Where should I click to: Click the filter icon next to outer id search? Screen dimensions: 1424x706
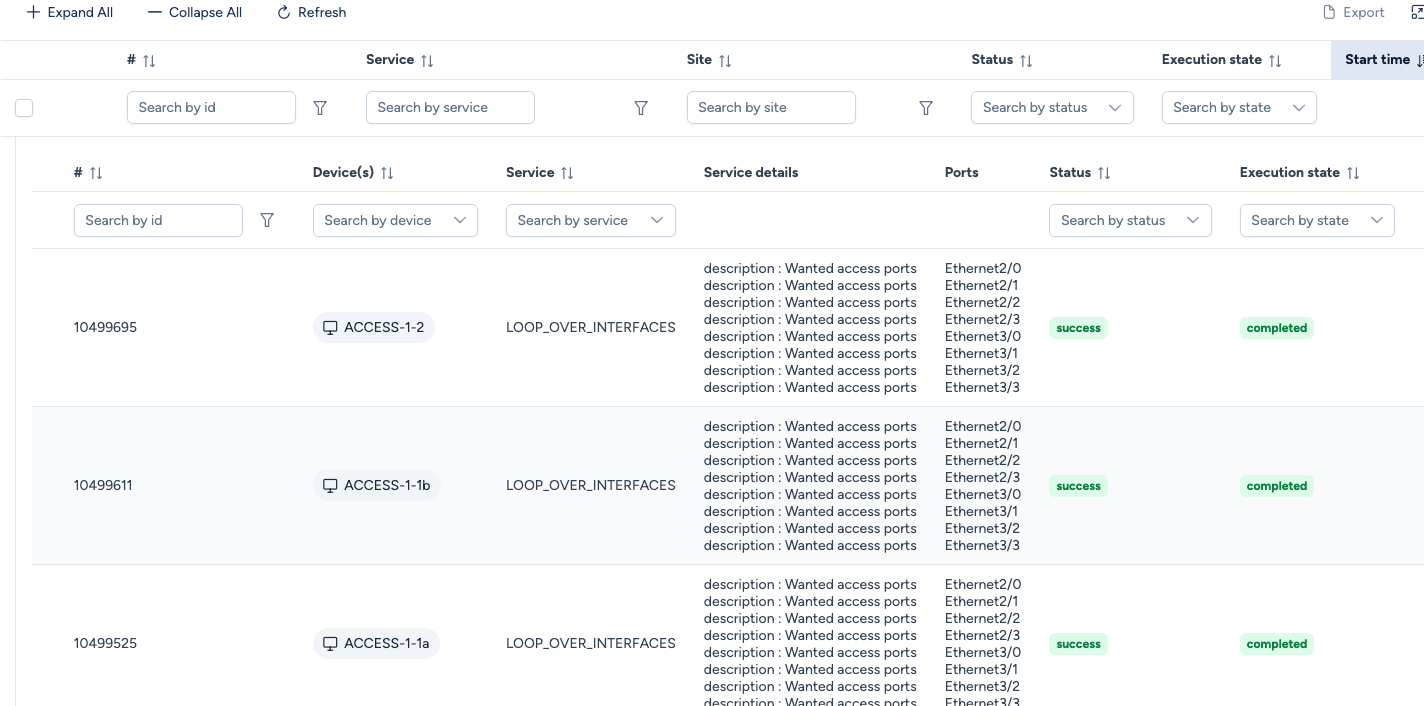[x=320, y=108]
